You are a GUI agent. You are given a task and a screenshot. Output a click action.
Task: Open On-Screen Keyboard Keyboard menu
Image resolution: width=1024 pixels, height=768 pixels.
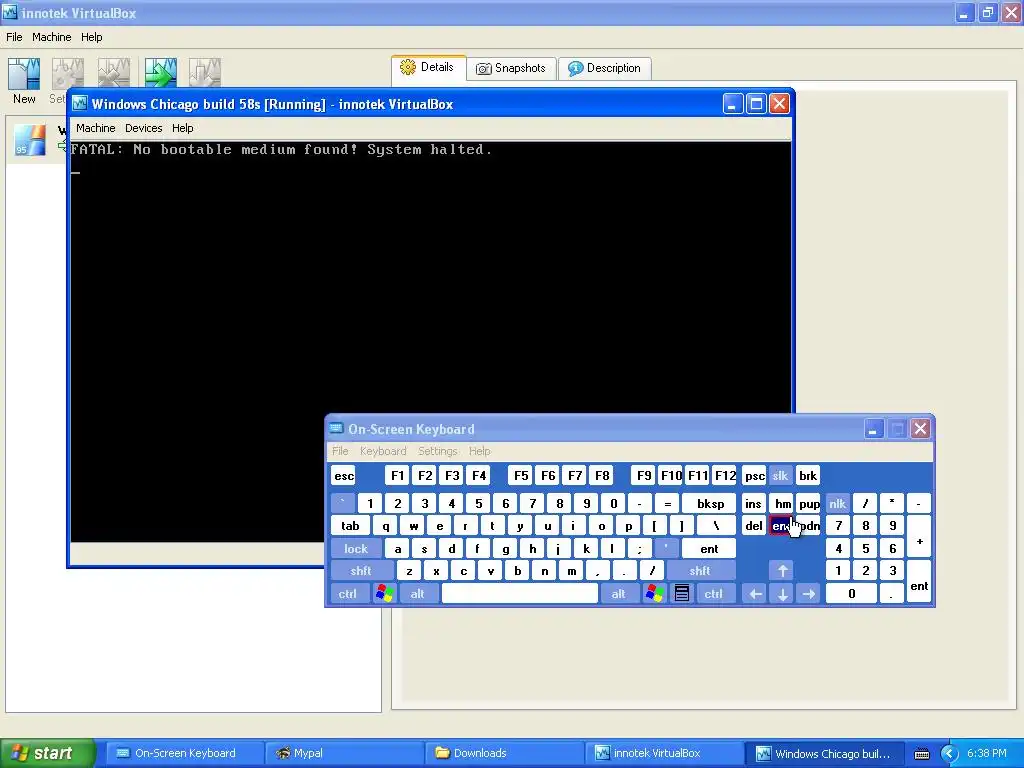[383, 451]
